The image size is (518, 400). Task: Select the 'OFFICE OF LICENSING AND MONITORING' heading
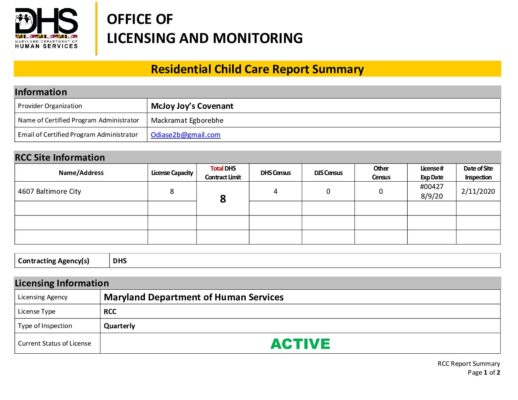205,29
